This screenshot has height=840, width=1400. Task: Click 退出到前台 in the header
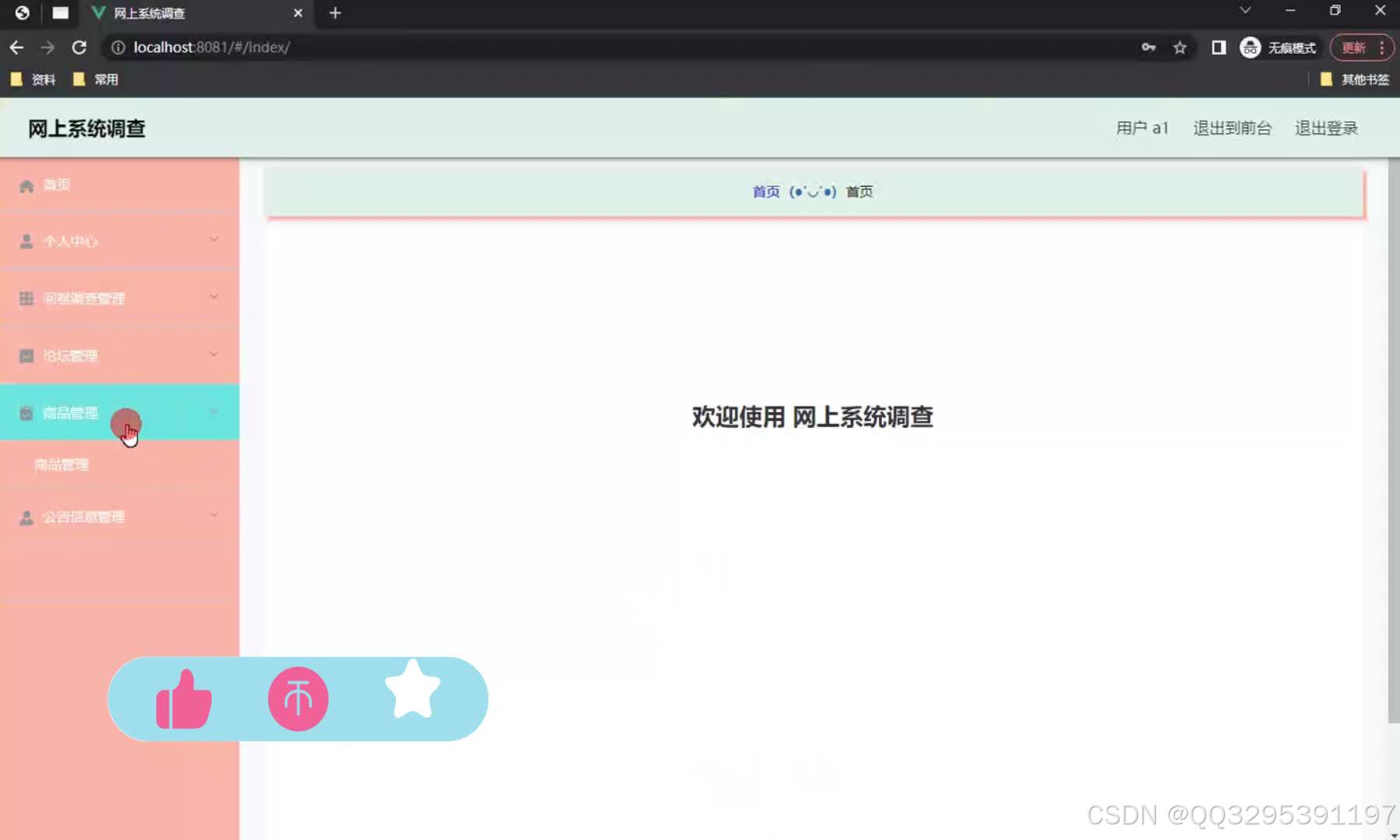(x=1233, y=128)
